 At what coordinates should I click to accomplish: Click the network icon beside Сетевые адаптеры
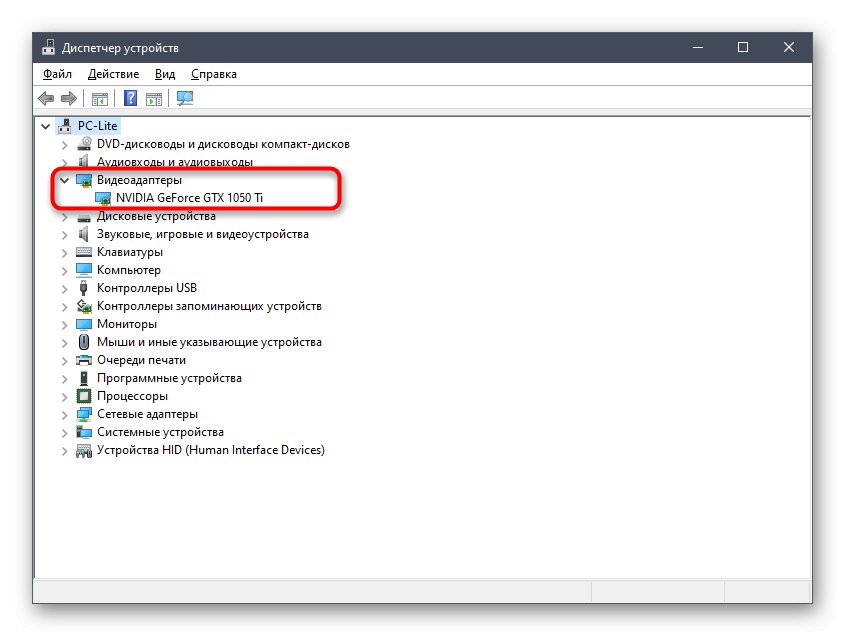coord(83,414)
